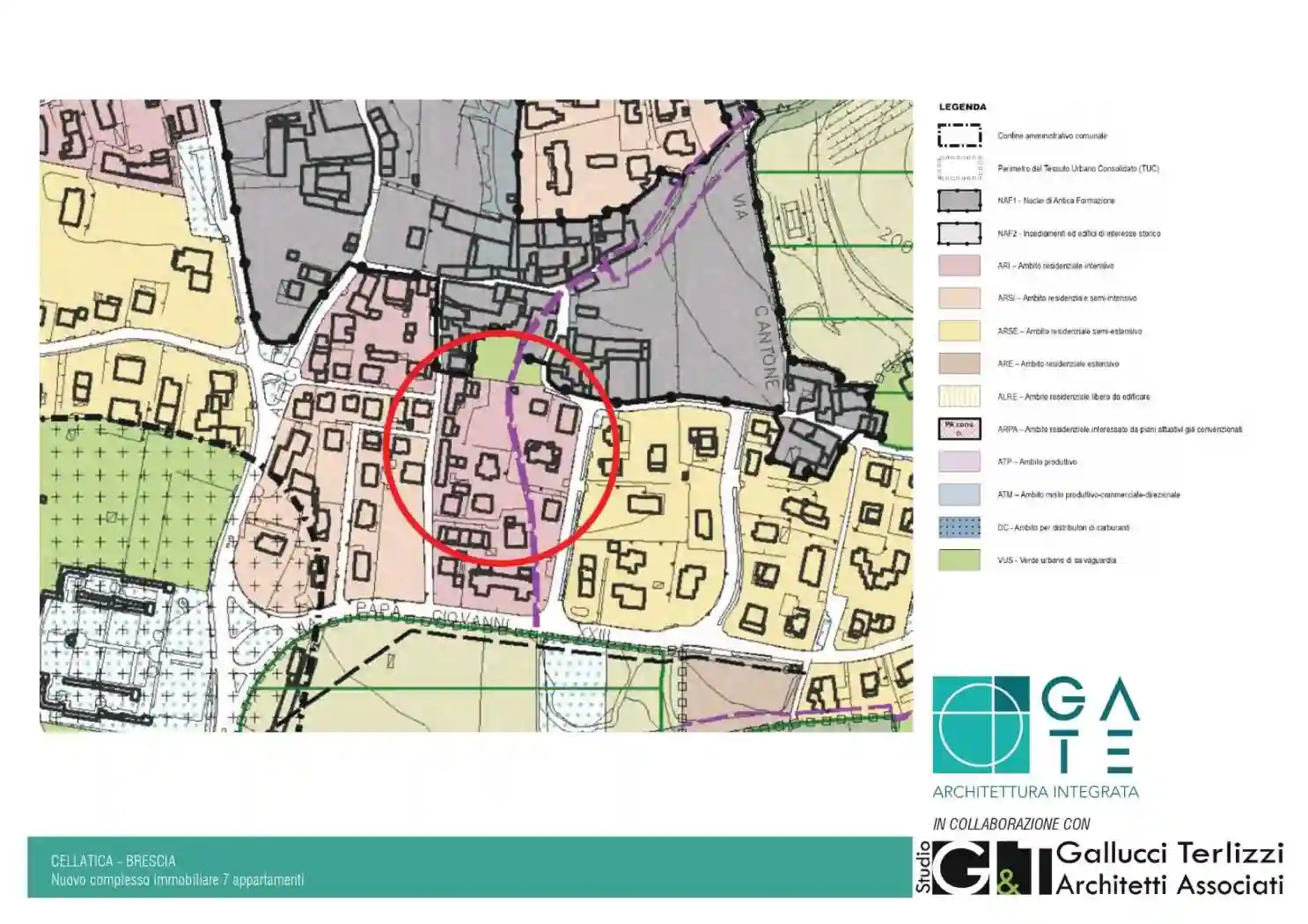The width and height of the screenshot is (1308, 924).
Task: Select the ARSE yellow color swatch
Action: point(959,331)
